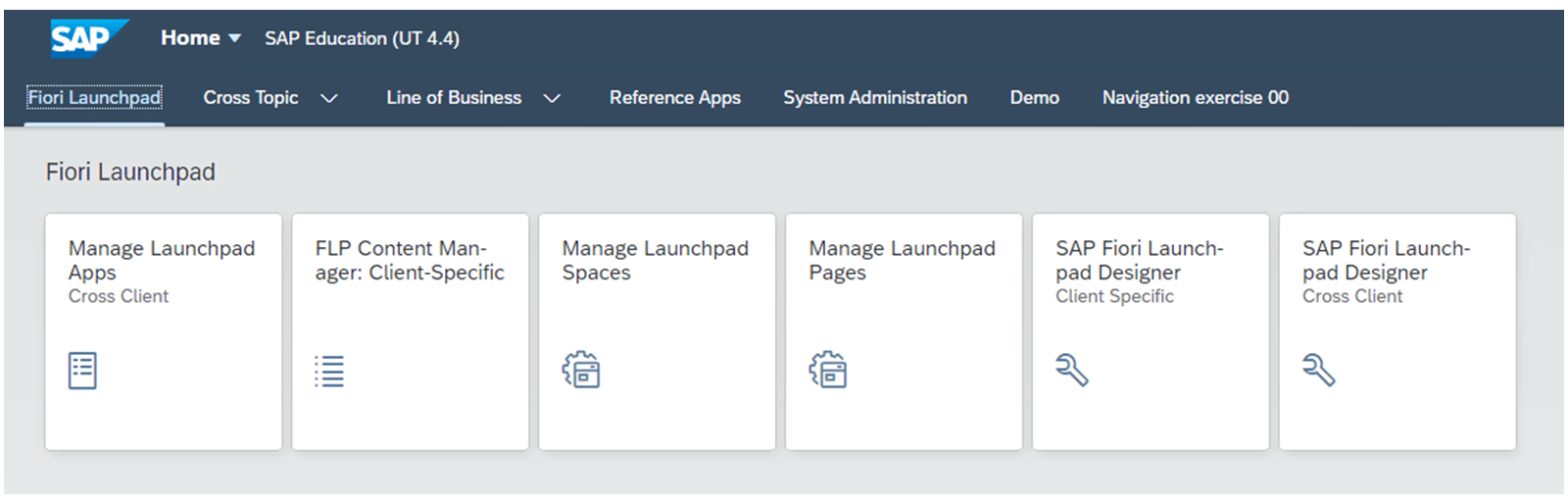Screen dimensions: 1568x504
Task: Click the Client Specific subtitle text
Action: click(1114, 296)
